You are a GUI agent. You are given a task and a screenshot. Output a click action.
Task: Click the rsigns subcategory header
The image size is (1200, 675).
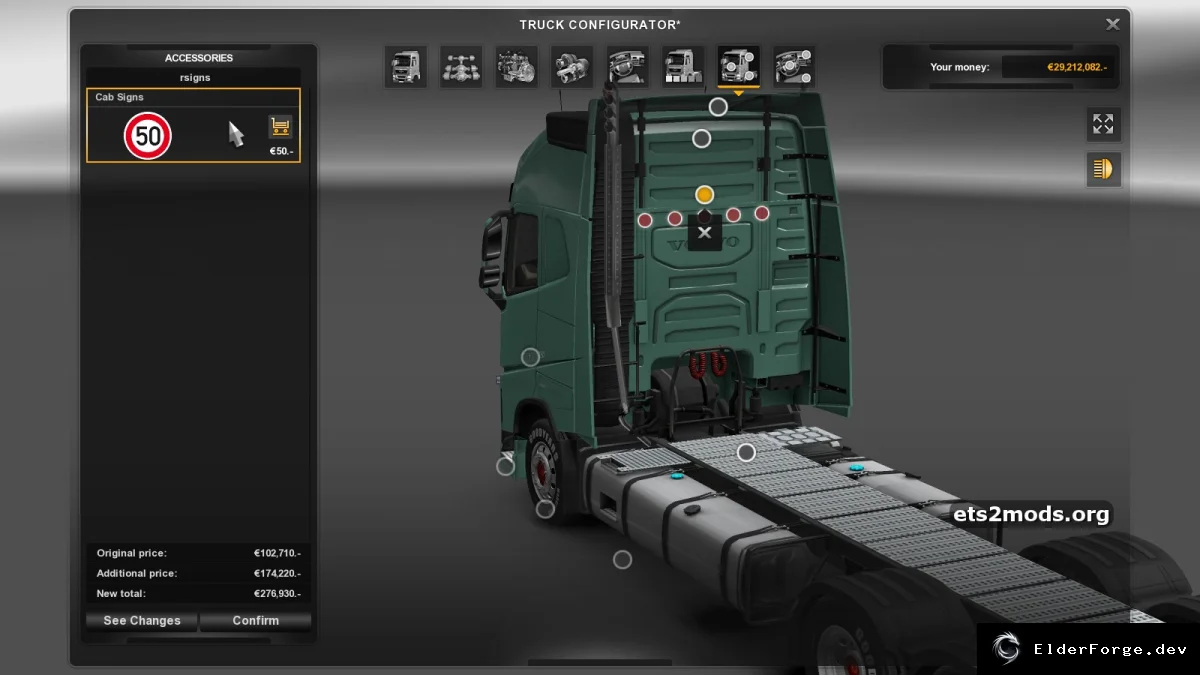[195, 77]
